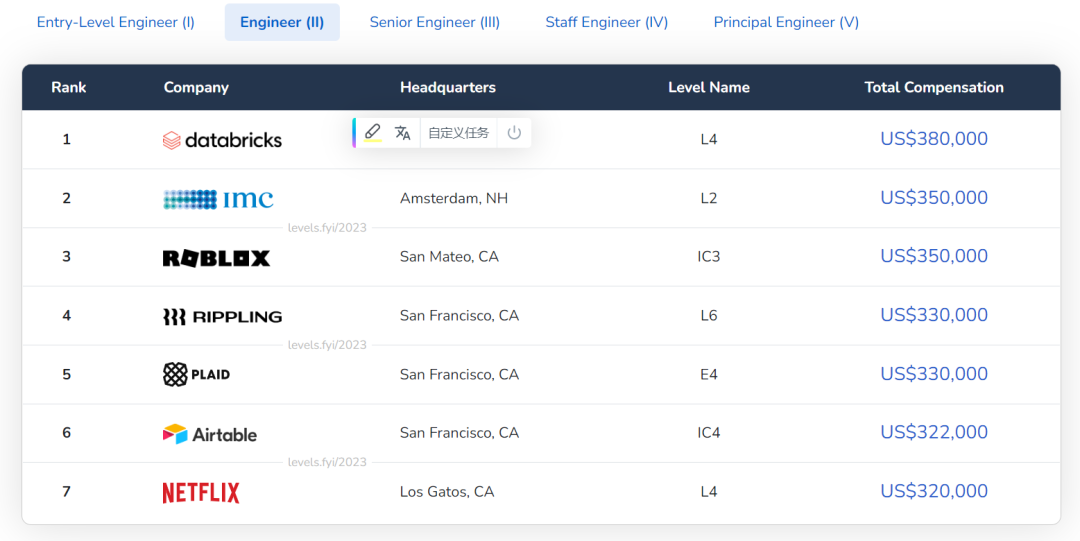1080x541 pixels.
Task: Switch to Entry-Level Engineer (I) tab
Action: point(116,22)
